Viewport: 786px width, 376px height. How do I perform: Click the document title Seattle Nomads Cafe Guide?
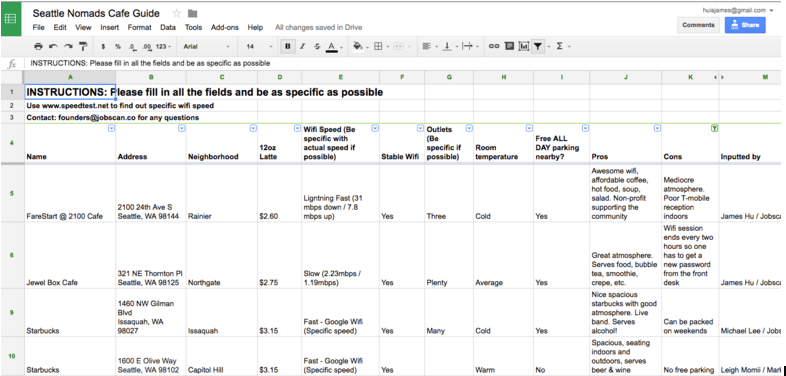click(96, 14)
